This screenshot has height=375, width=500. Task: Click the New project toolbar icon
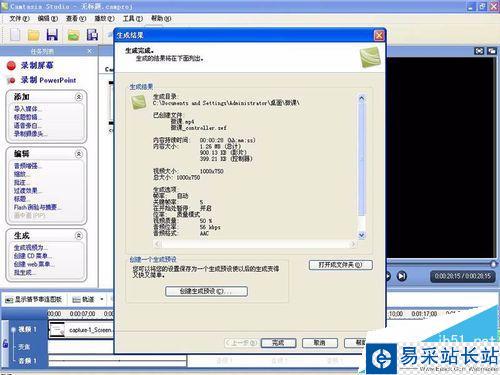[15, 35]
